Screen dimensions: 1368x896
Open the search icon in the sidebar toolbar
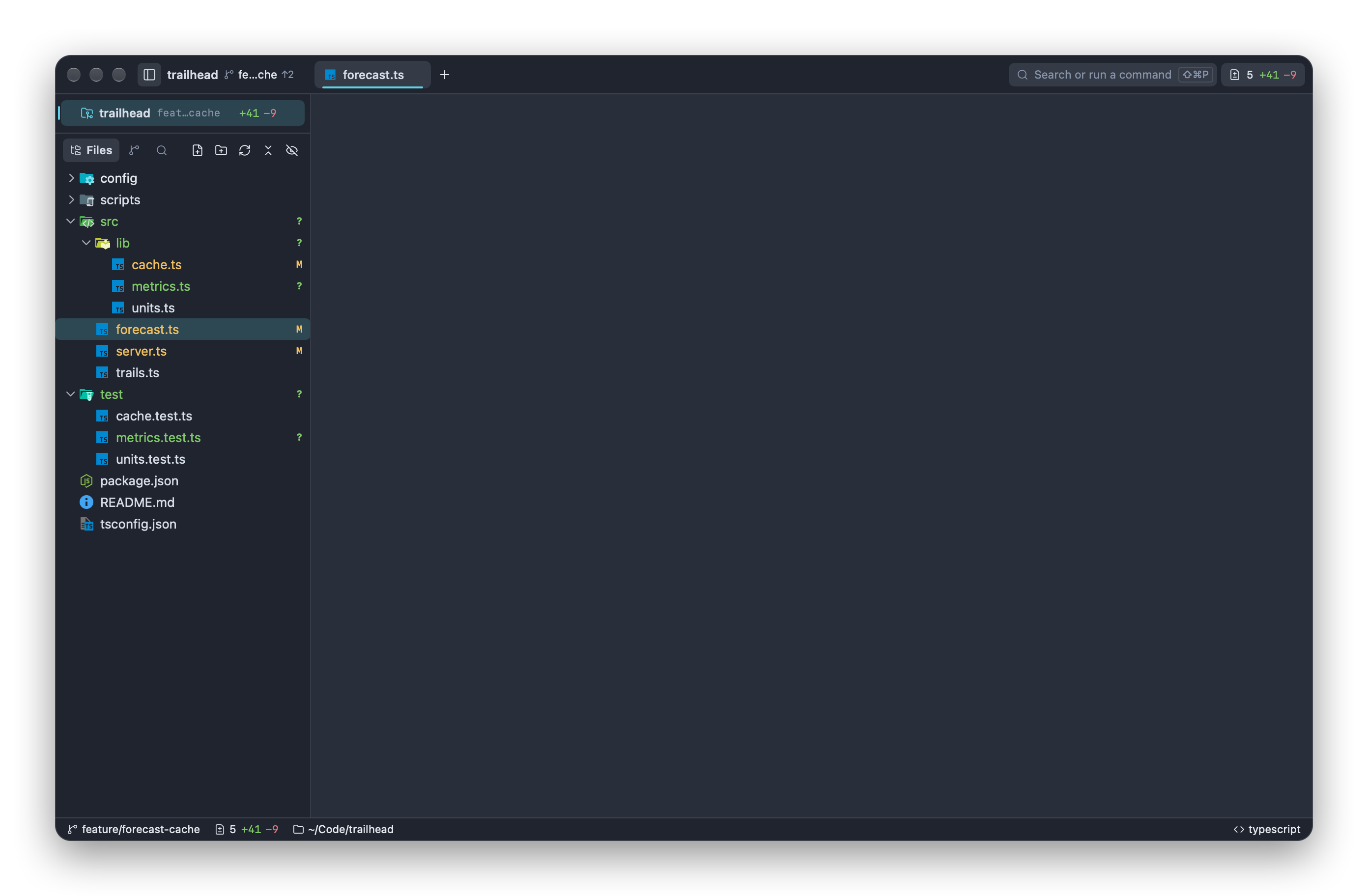(x=162, y=150)
